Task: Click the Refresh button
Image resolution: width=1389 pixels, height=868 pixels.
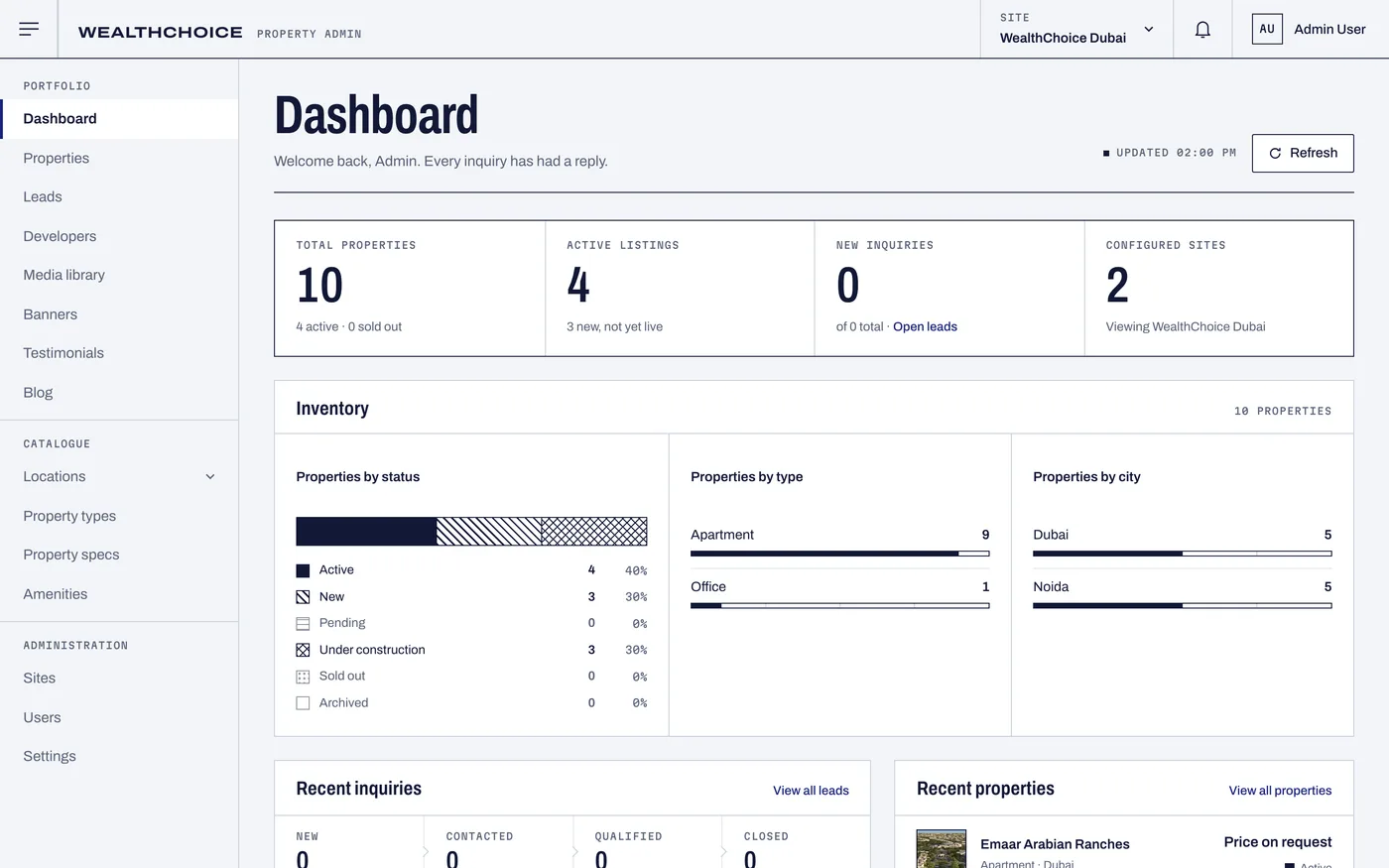Action: [x=1303, y=153]
